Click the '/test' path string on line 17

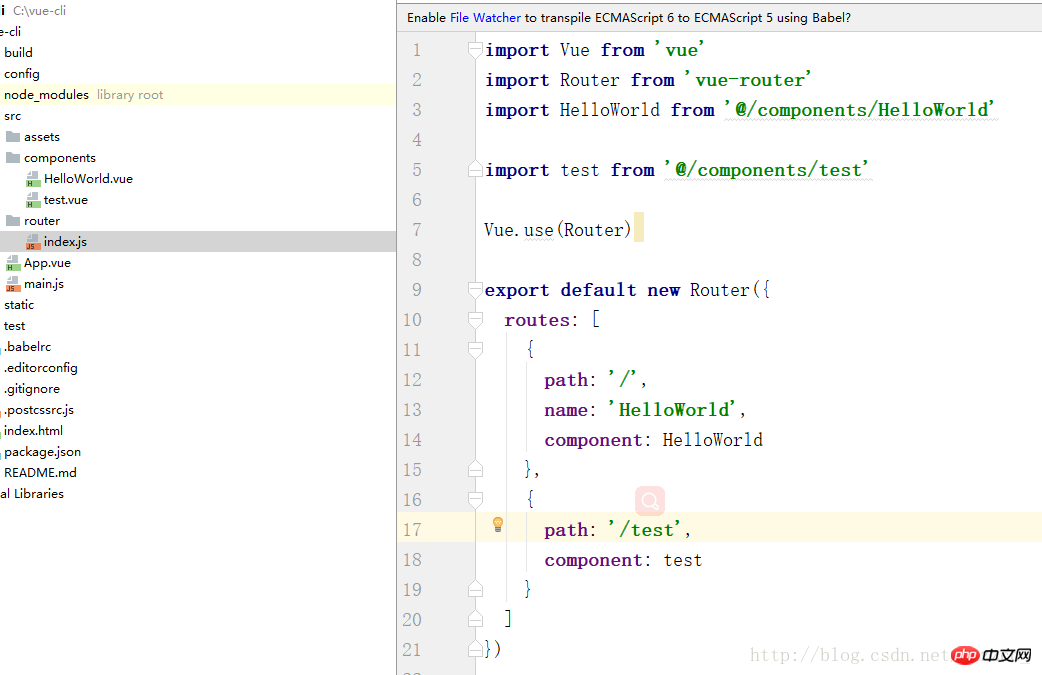[645, 530]
